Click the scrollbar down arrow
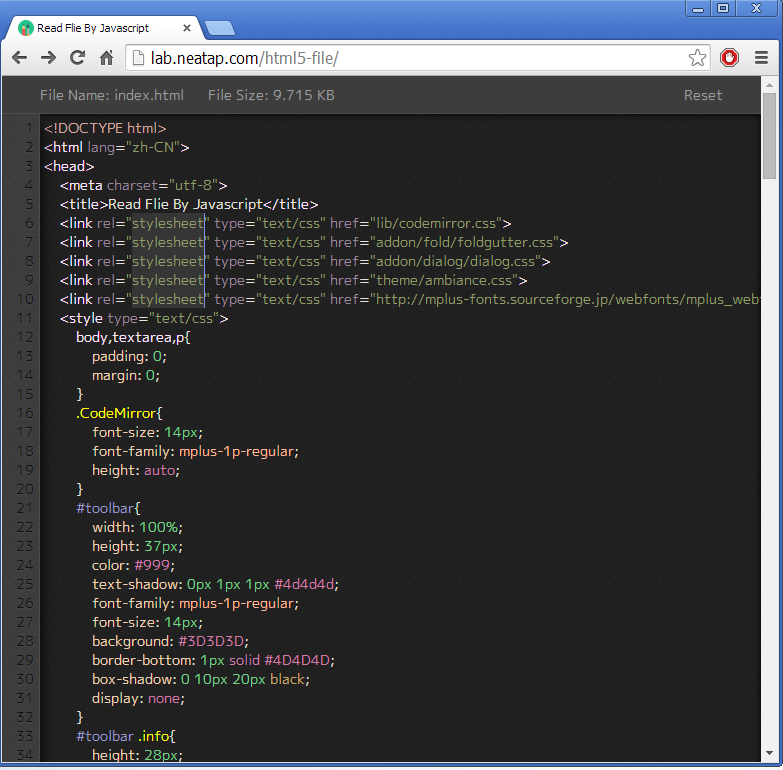783x770 pixels. (769, 754)
